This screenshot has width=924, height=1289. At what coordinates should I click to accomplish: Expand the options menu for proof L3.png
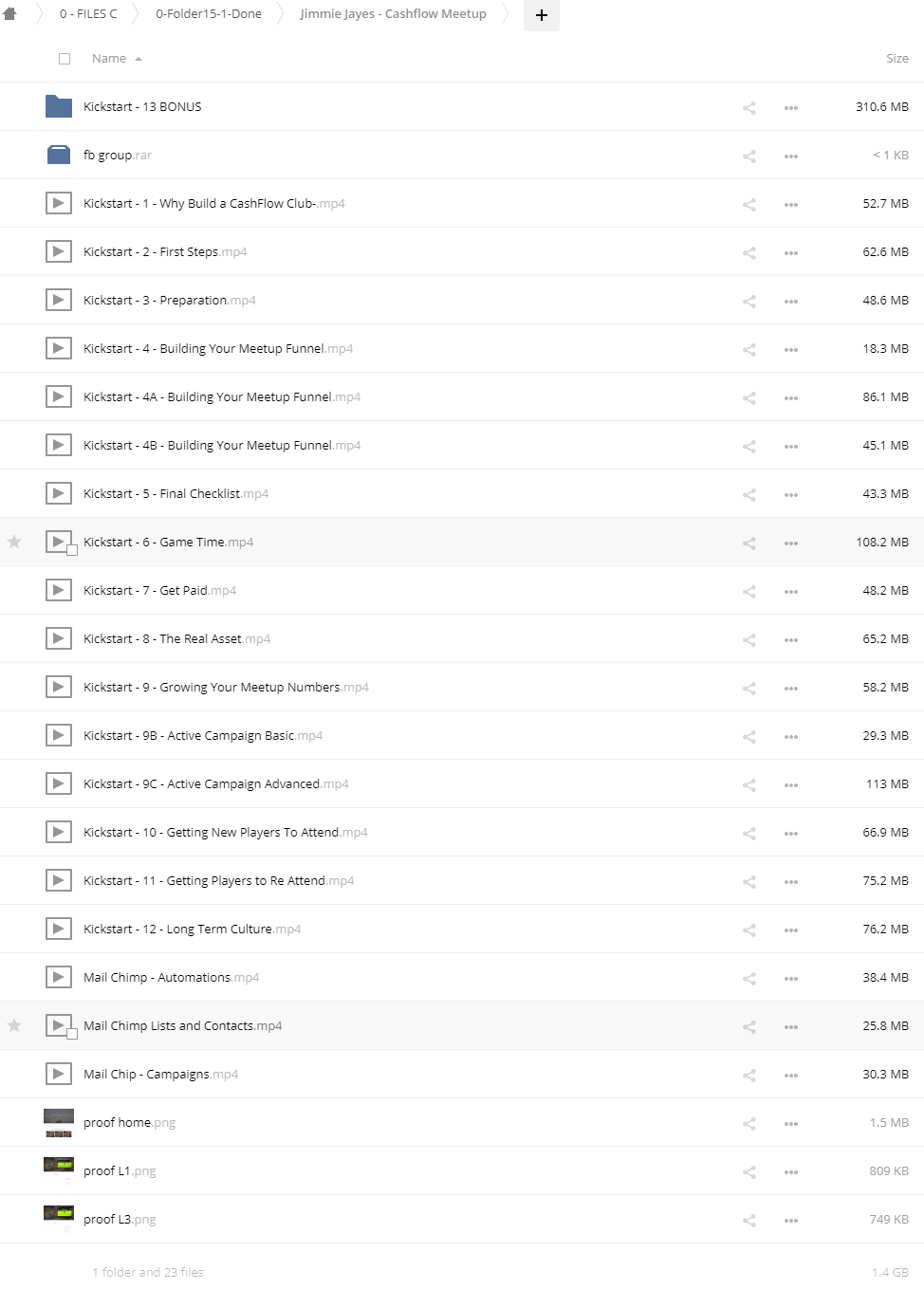[x=791, y=1221]
